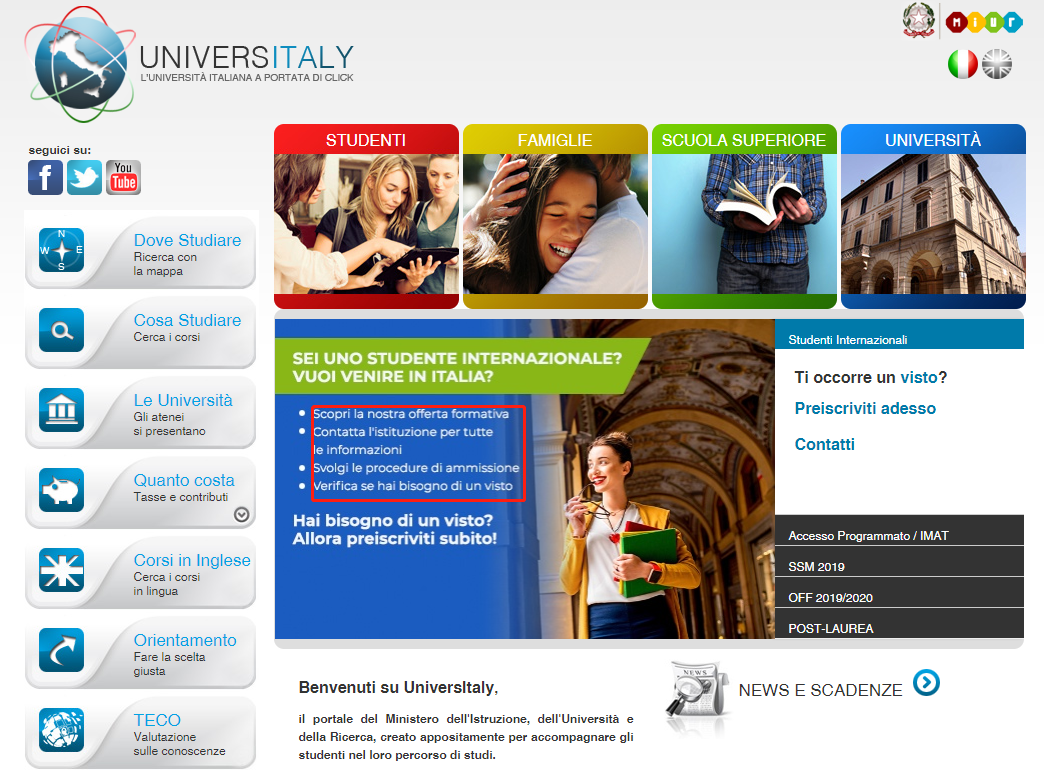The height and width of the screenshot is (773, 1044).
Task: Click the piggy bank icon for Quanto costa
Action: pos(61,490)
